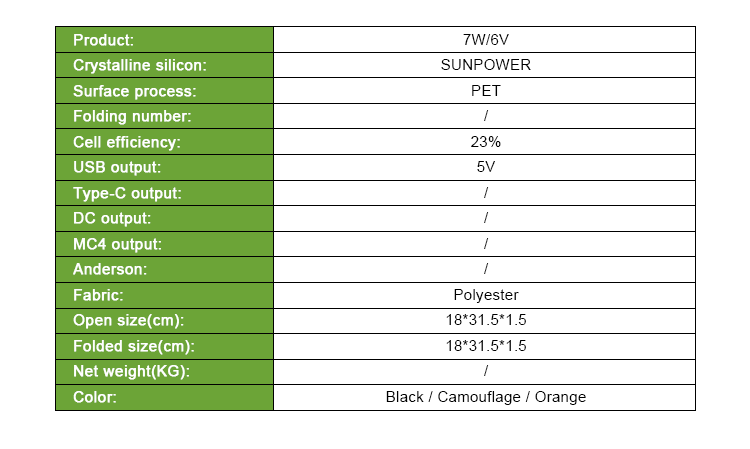The height and width of the screenshot is (449, 750).
Task: Click the Open size(cm) label
Action: coord(128,320)
